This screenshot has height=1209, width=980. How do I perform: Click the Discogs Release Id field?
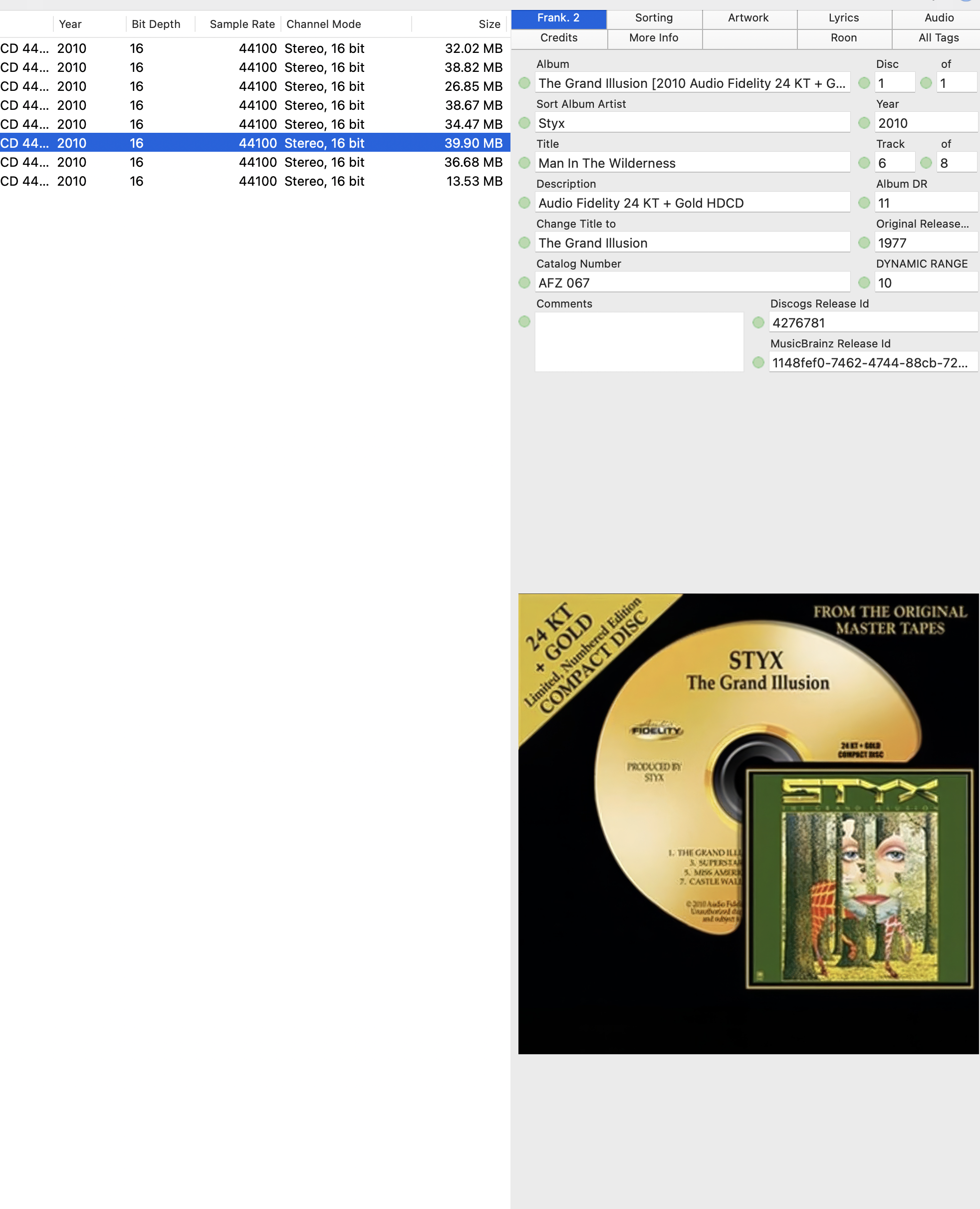(873, 322)
